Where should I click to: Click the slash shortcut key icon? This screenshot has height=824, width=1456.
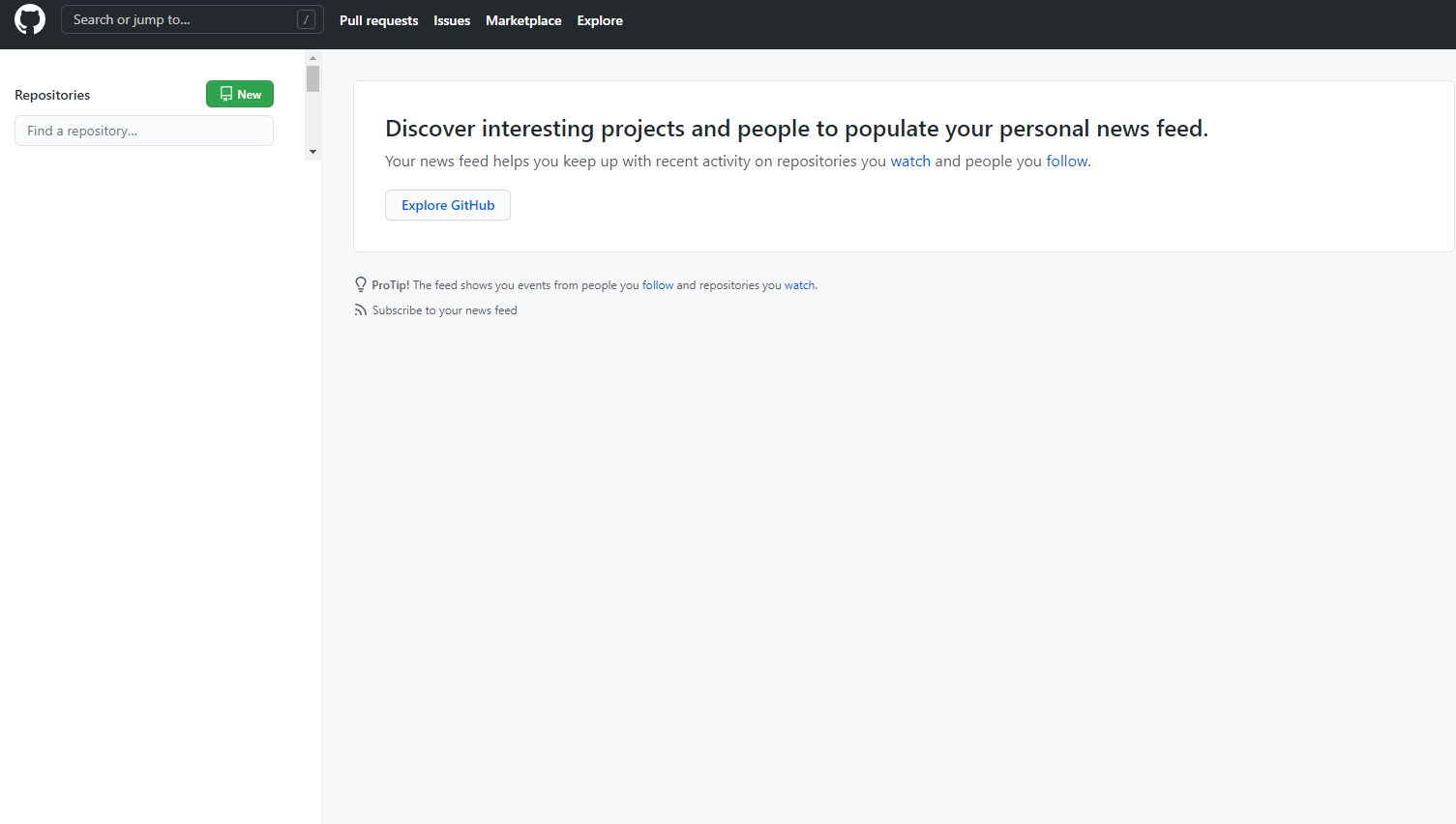[306, 19]
